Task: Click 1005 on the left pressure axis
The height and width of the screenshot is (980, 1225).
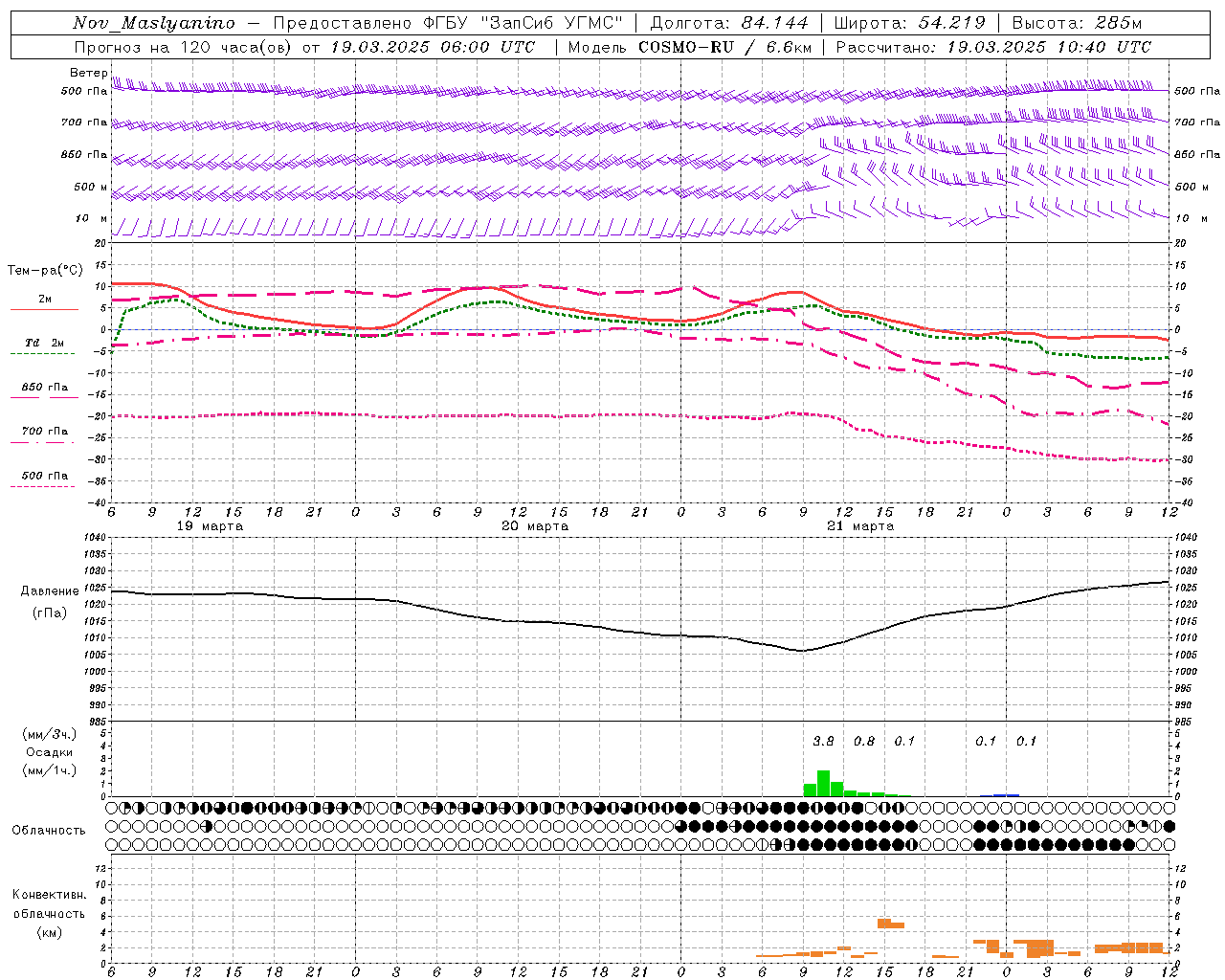Action: tap(96, 656)
